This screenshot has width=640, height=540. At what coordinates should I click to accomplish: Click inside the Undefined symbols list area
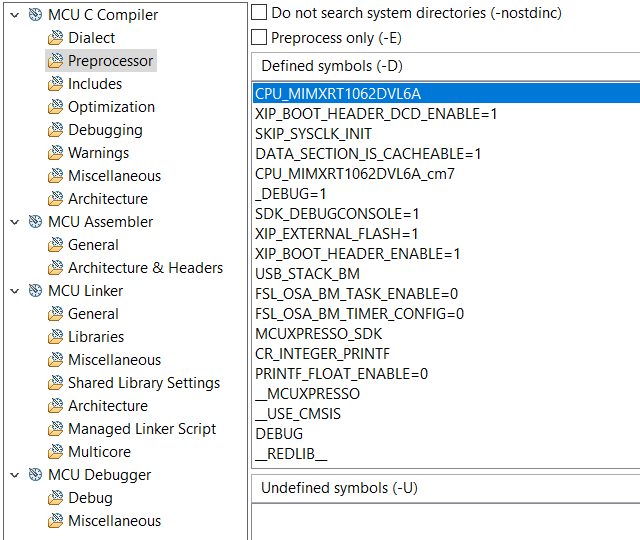[x=445, y=520]
